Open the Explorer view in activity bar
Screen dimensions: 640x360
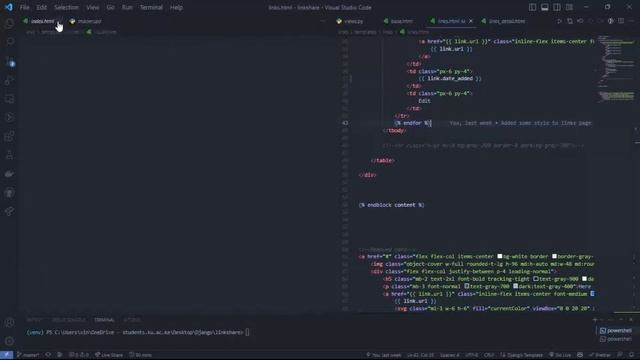click(x=9, y=24)
